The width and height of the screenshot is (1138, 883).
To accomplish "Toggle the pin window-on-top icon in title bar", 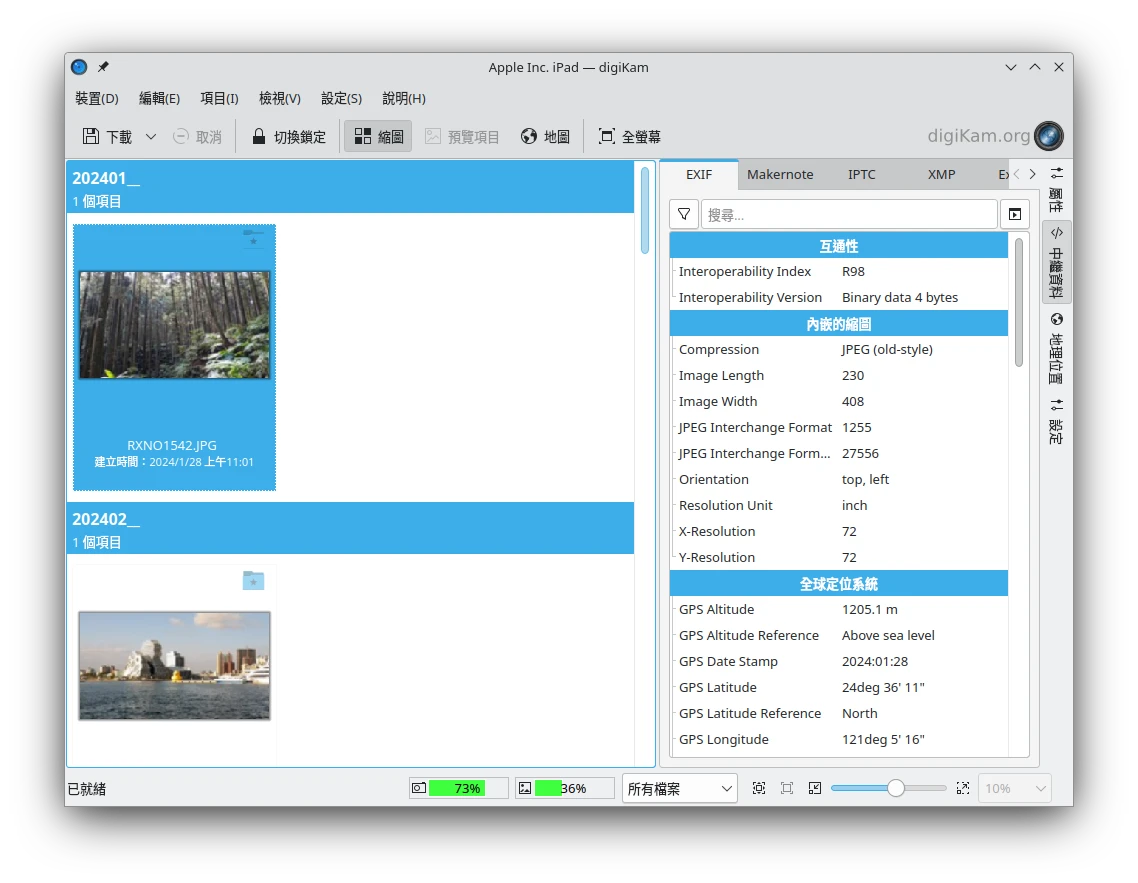I will coord(103,67).
